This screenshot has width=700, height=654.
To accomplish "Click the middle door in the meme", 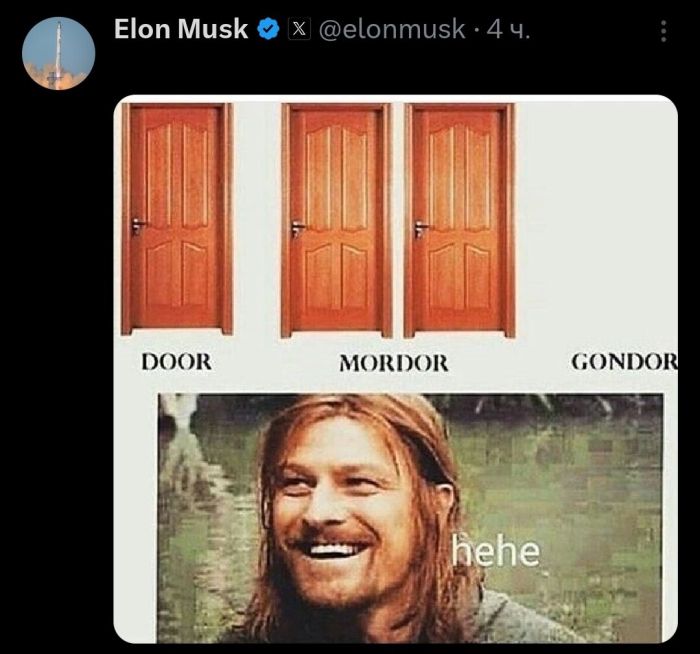I will (336, 220).
